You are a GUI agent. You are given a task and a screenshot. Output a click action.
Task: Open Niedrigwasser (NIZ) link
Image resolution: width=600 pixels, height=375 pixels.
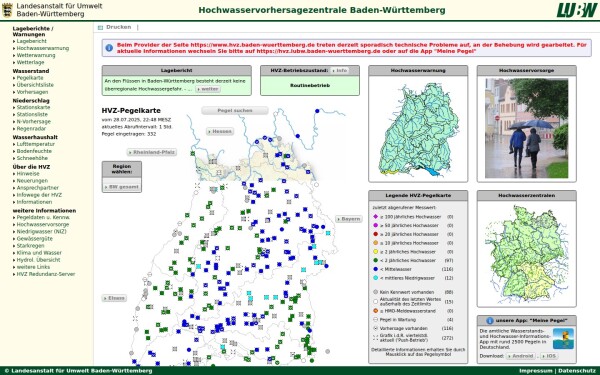(41, 232)
